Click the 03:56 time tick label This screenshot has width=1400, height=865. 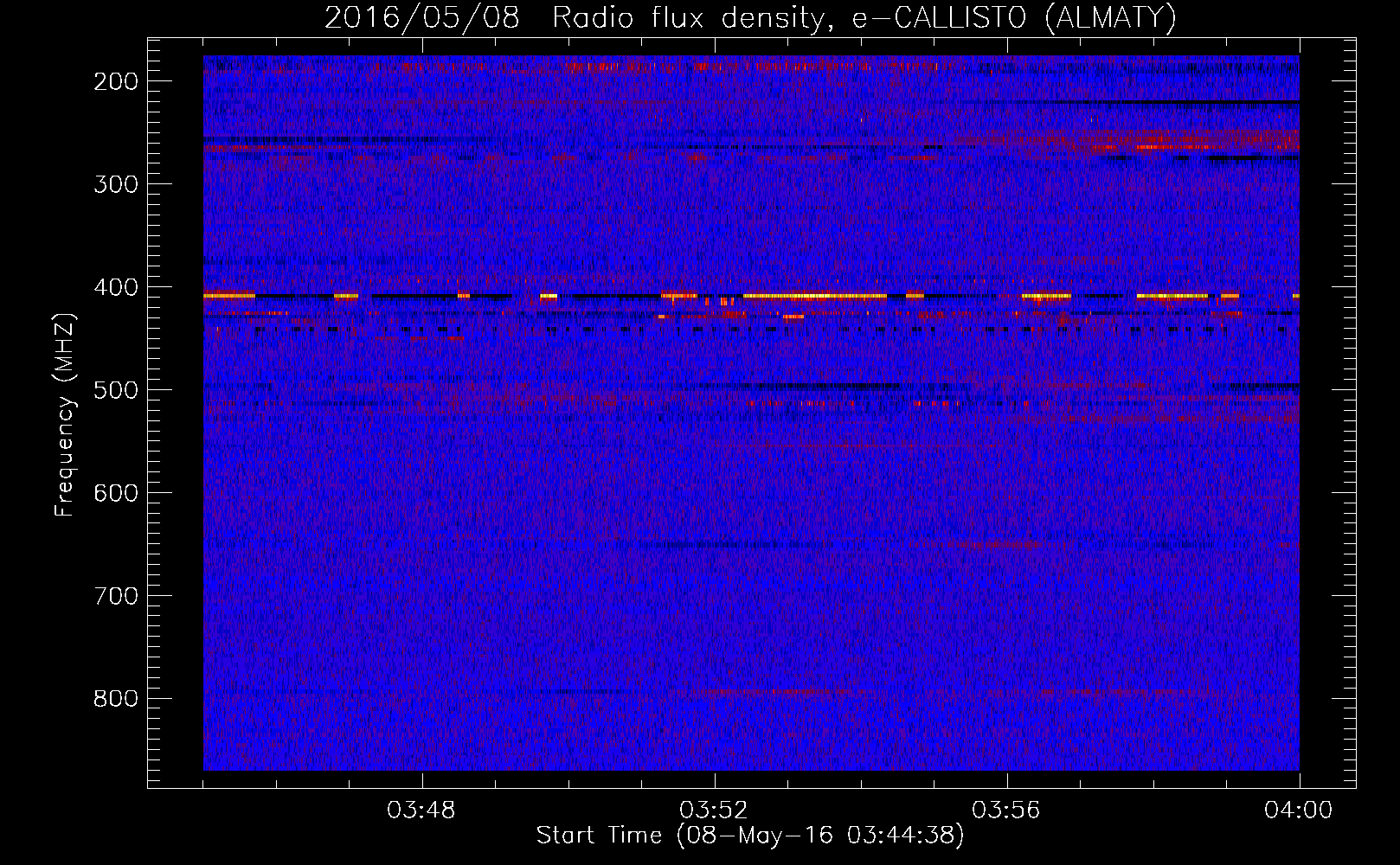(x=1006, y=811)
